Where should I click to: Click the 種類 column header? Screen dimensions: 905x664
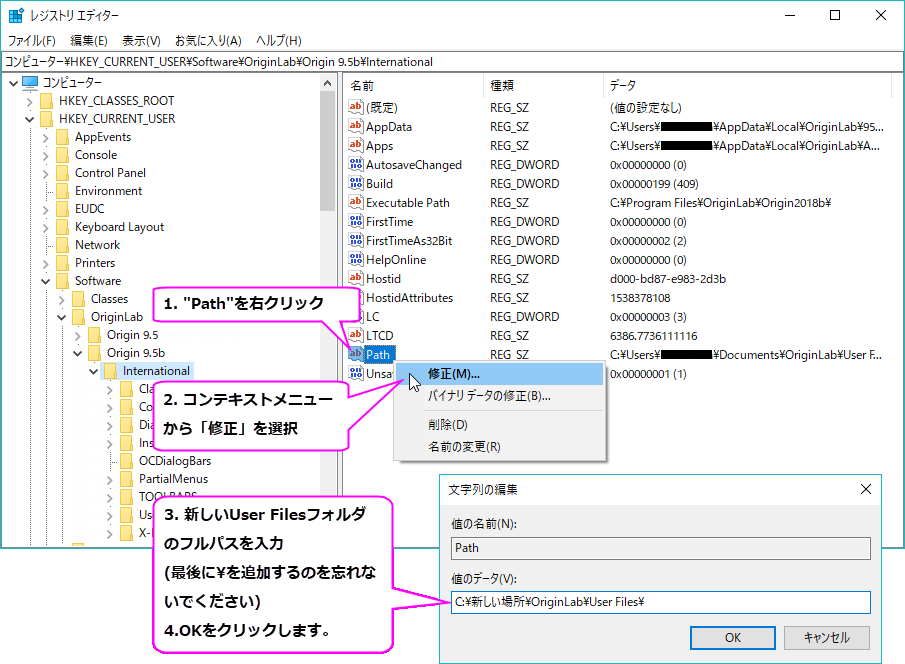pyautogui.click(x=543, y=85)
